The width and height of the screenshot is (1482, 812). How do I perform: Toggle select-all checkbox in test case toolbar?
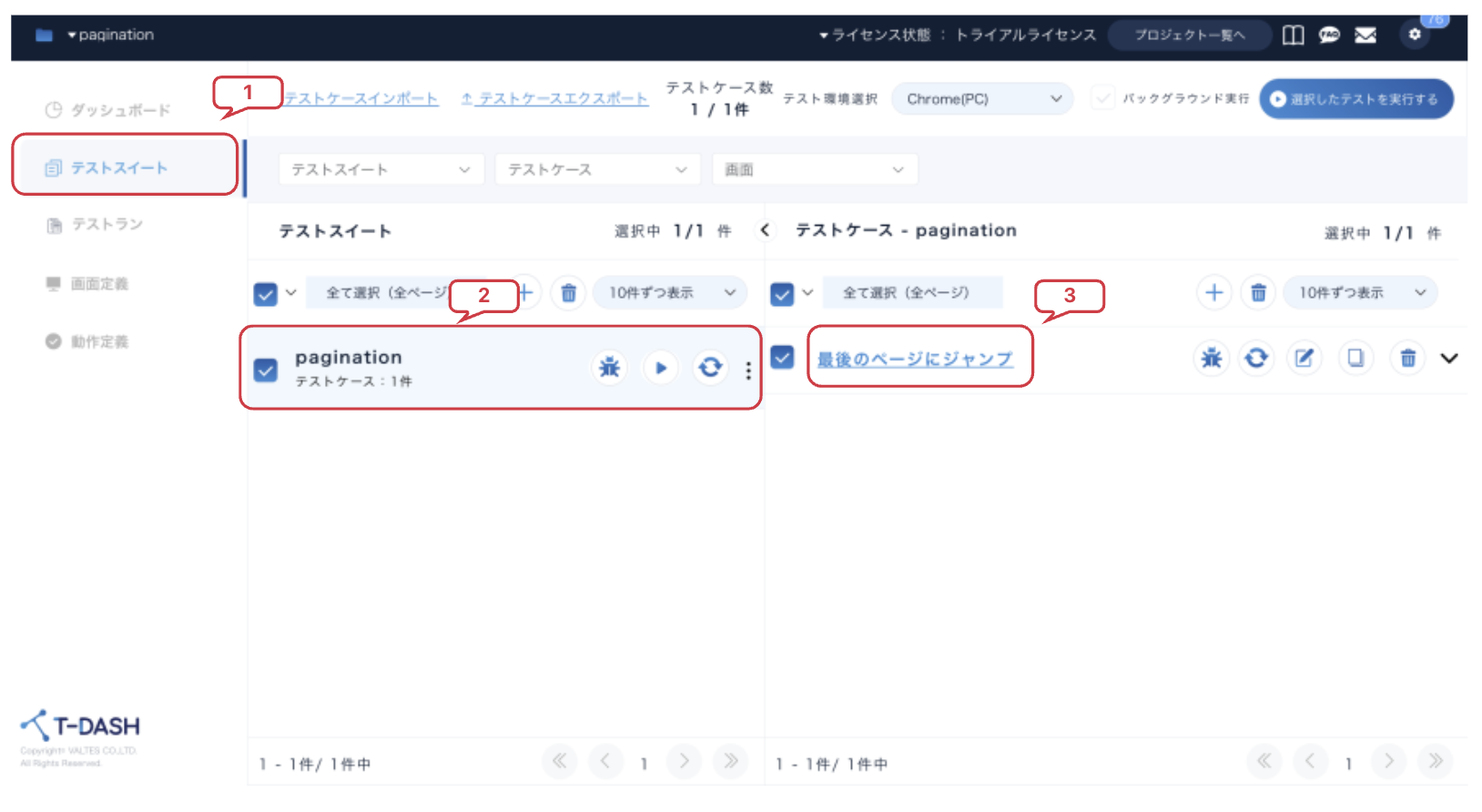point(782,294)
